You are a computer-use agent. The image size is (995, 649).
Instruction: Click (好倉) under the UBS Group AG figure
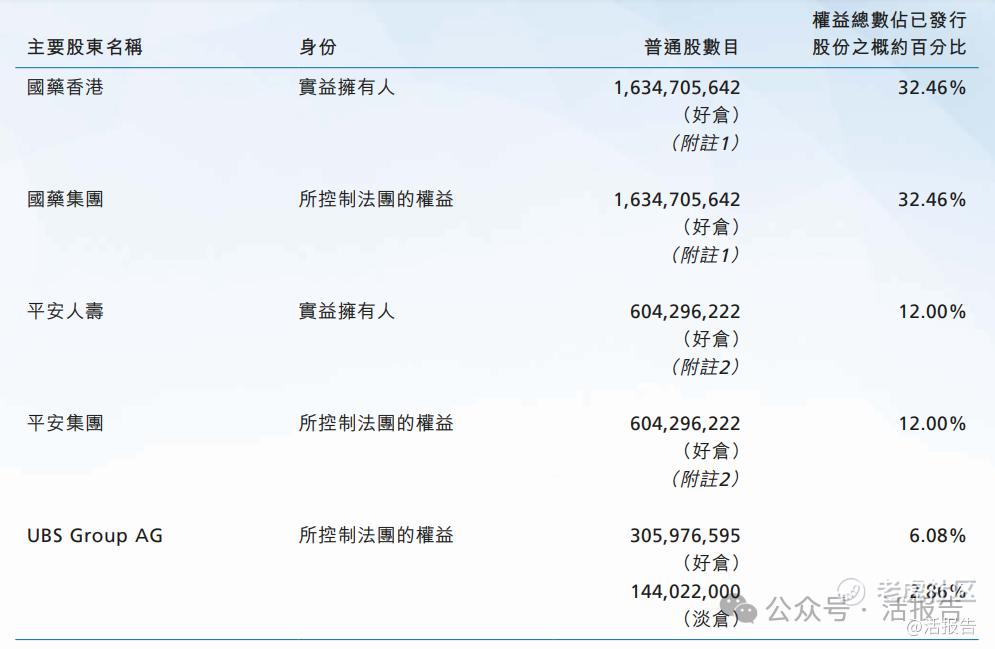pyautogui.click(x=711, y=563)
